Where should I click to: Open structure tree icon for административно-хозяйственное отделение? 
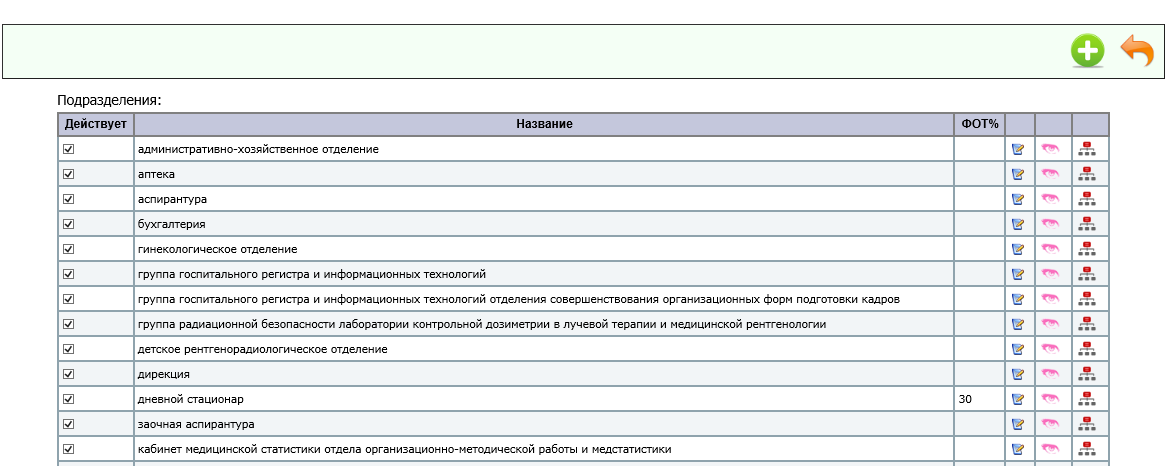click(x=1087, y=149)
